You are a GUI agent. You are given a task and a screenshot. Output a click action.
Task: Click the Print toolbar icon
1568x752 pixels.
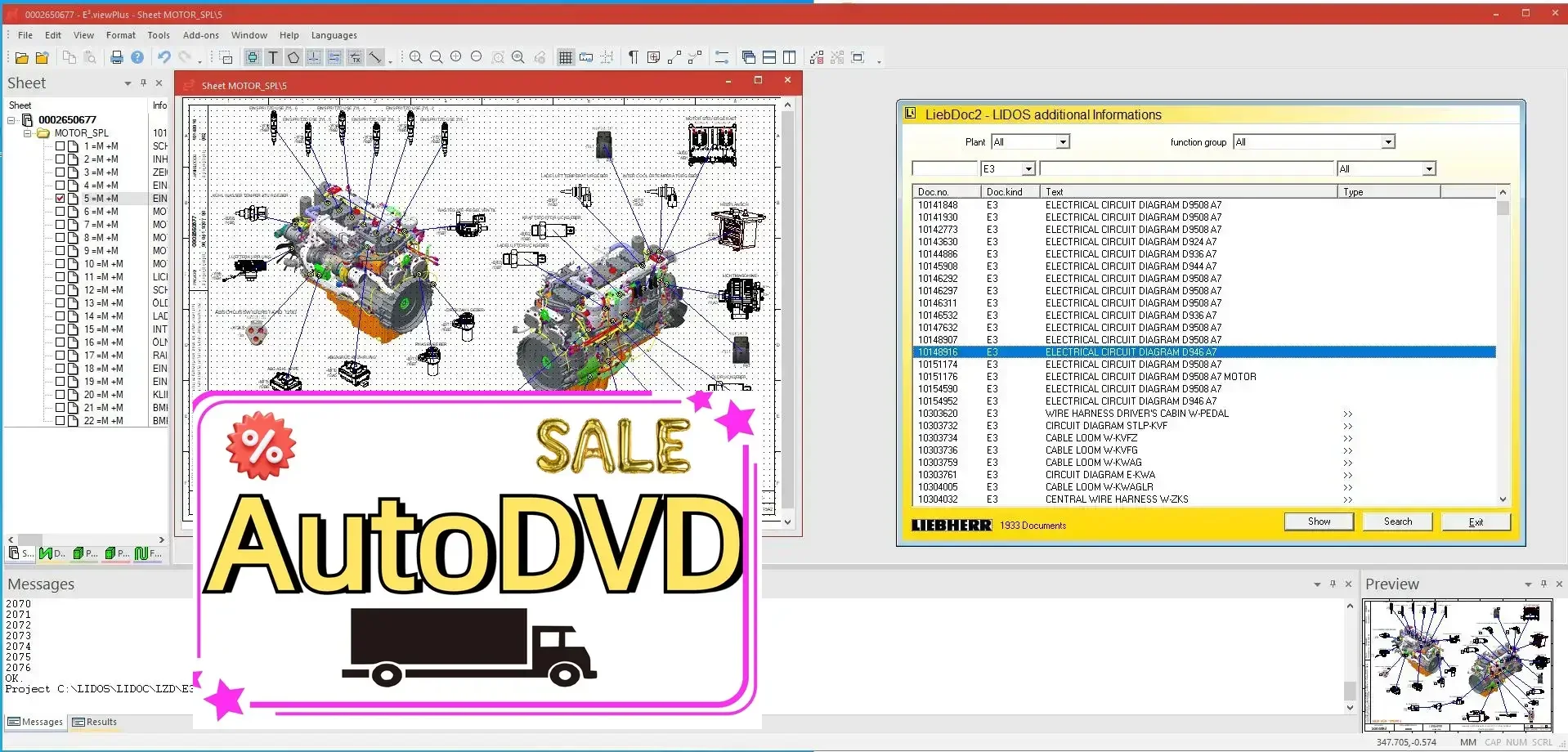click(x=117, y=57)
